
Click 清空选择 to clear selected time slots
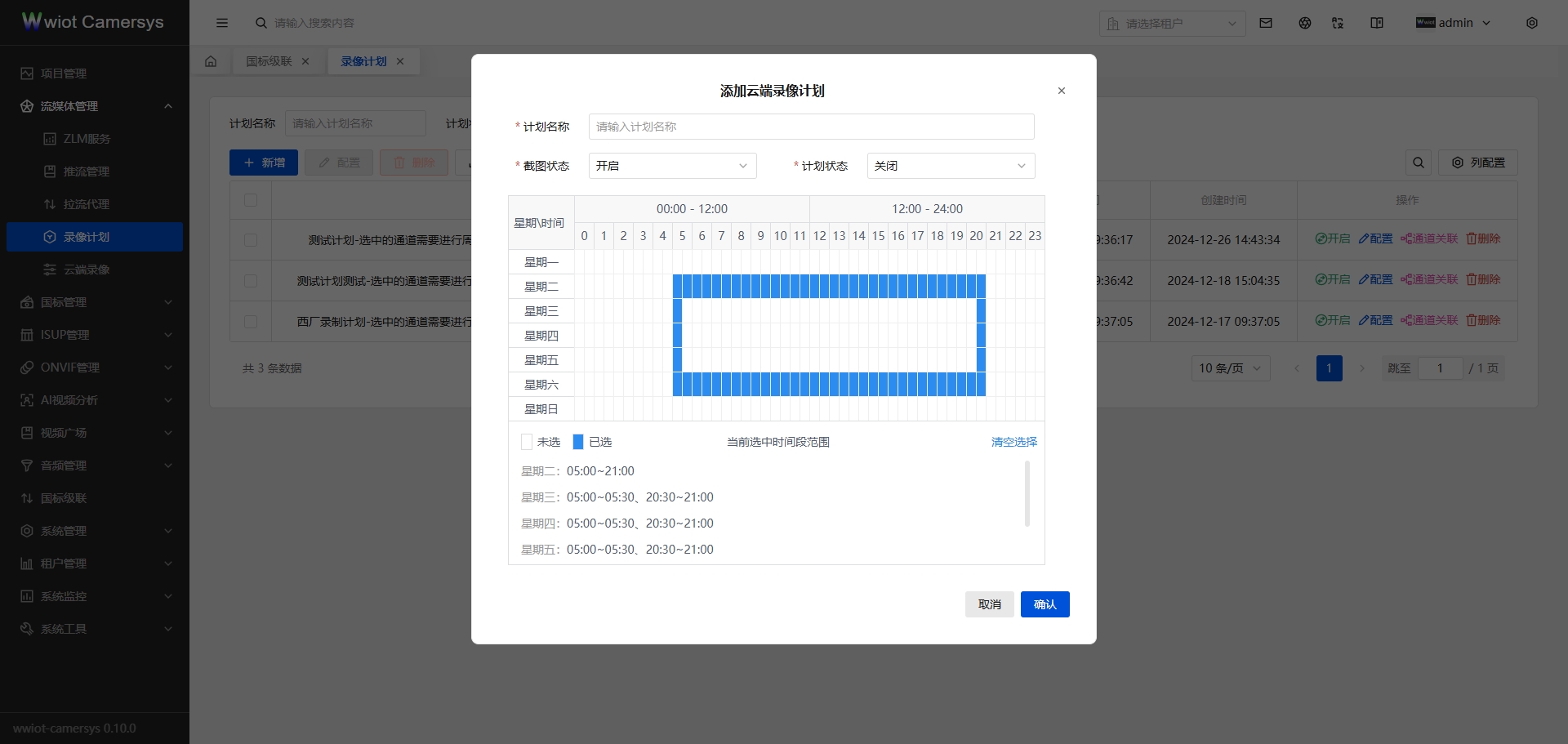pyautogui.click(x=1013, y=441)
